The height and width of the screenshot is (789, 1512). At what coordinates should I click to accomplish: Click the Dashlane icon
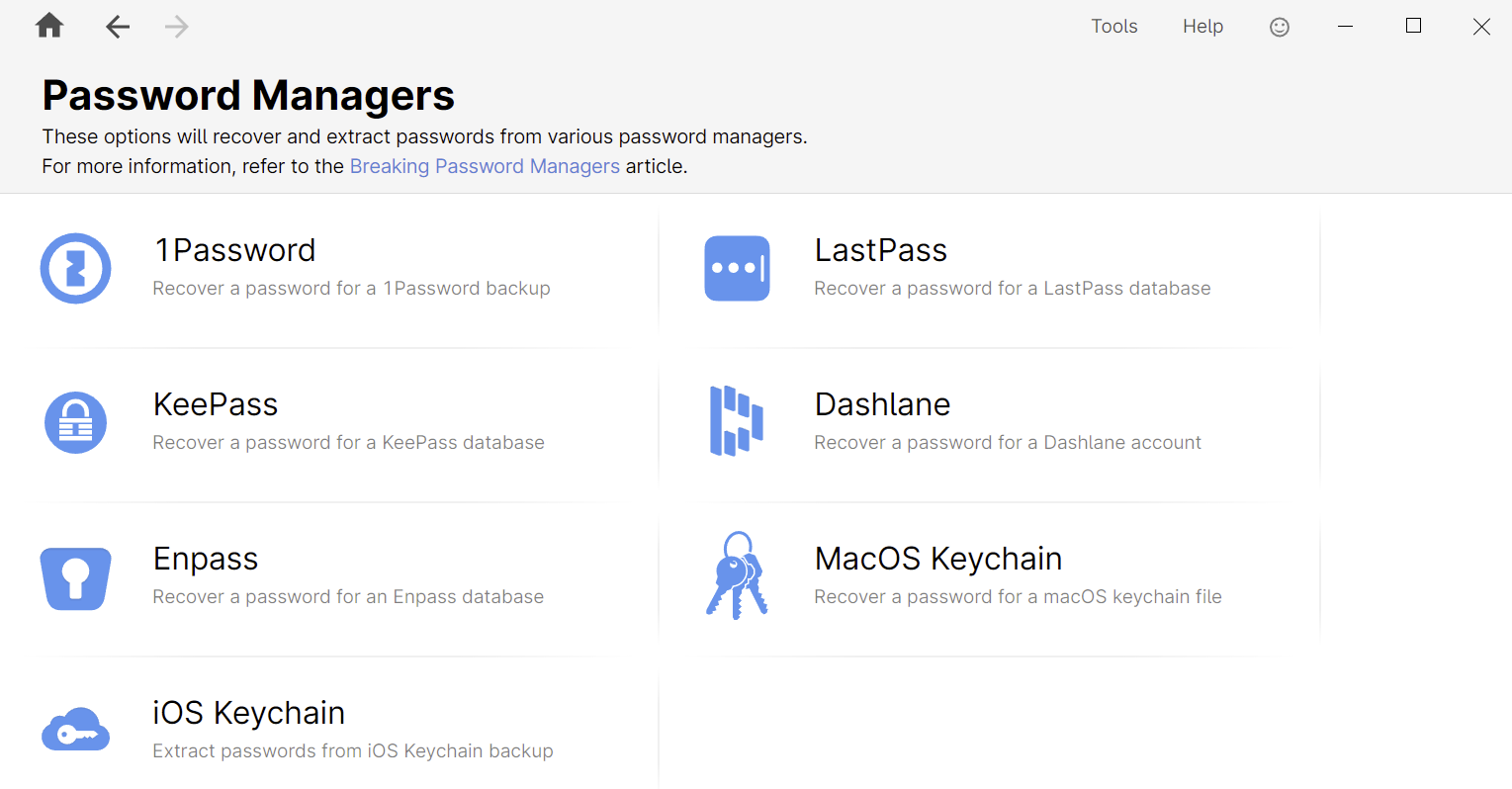click(737, 422)
